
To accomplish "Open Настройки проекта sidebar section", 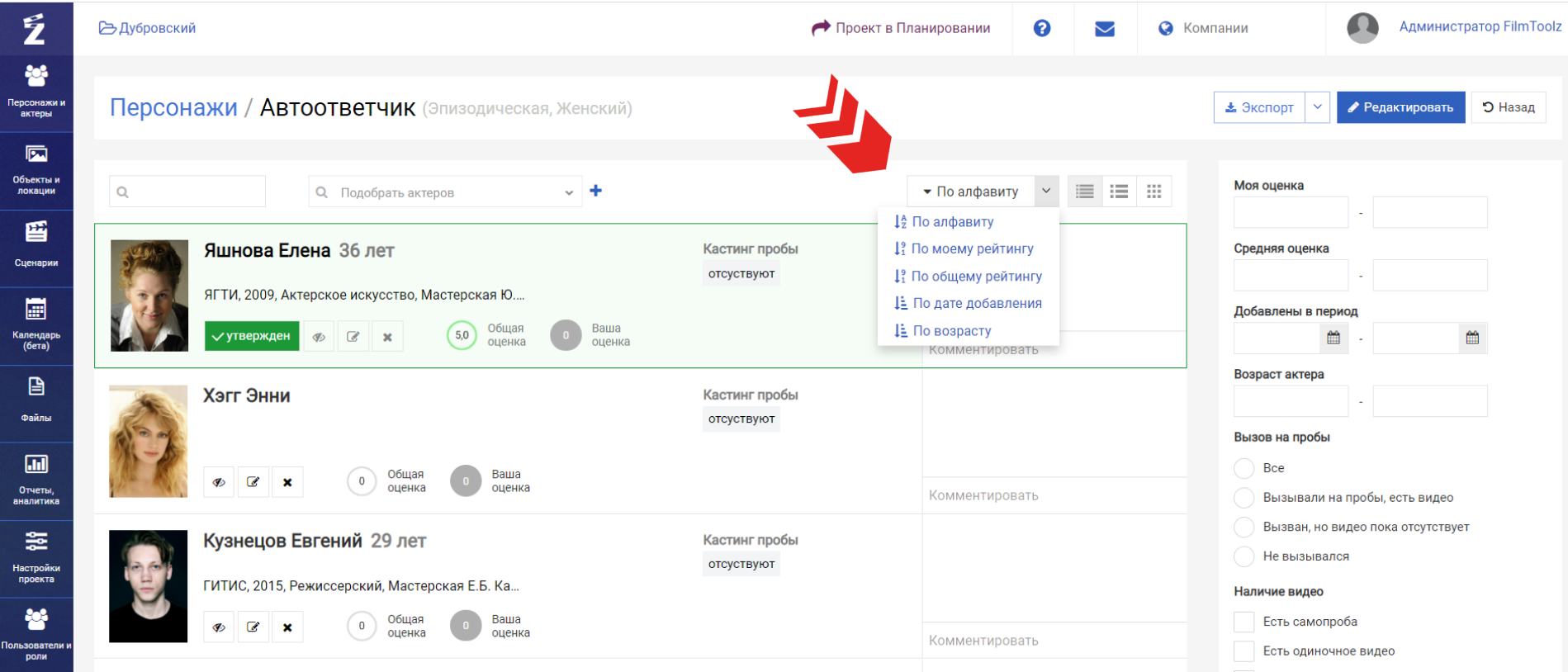I will 36,559.
